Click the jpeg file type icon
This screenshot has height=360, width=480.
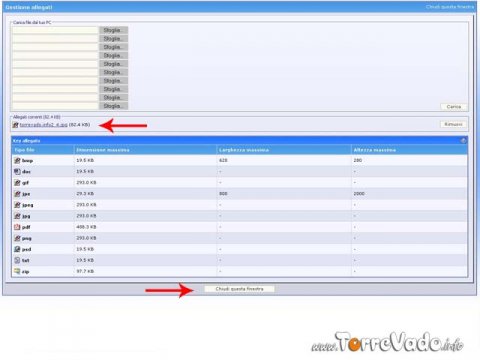click(17, 205)
